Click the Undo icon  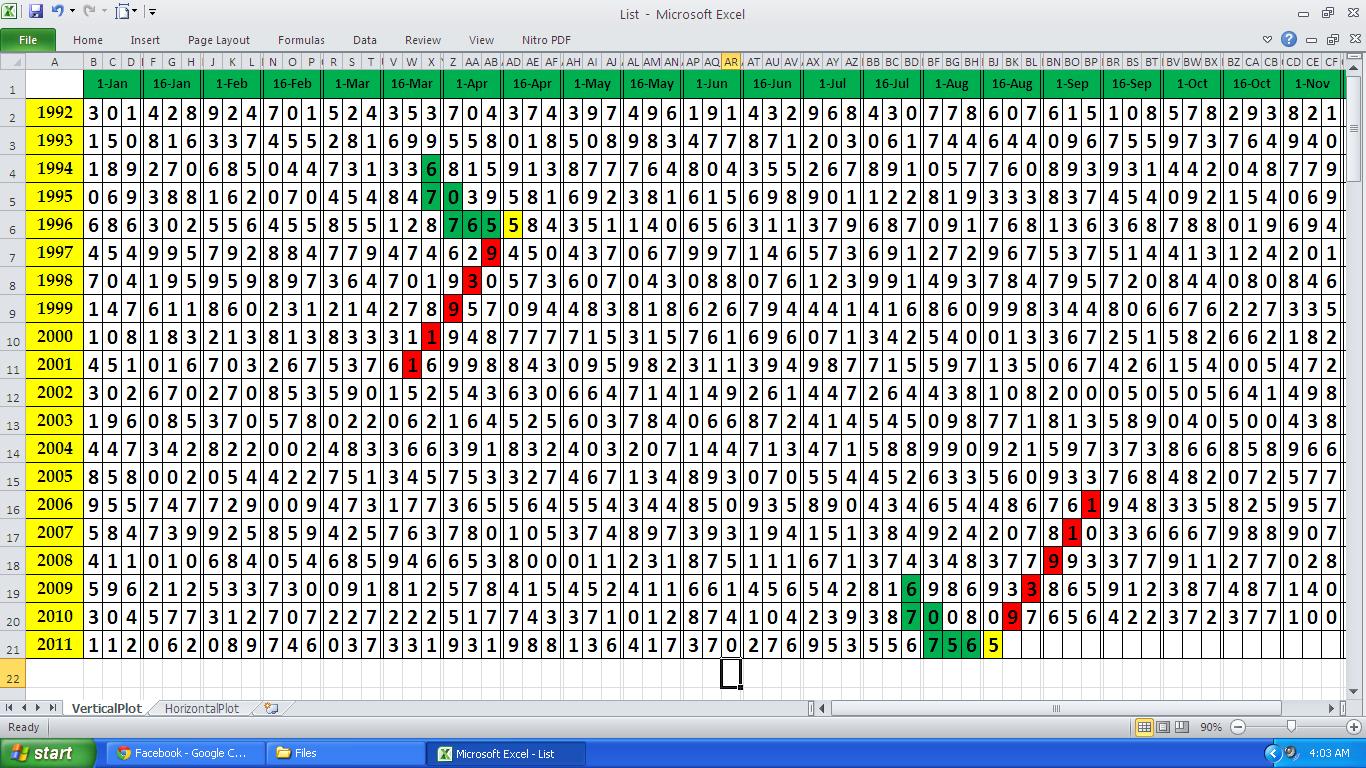tap(57, 10)
